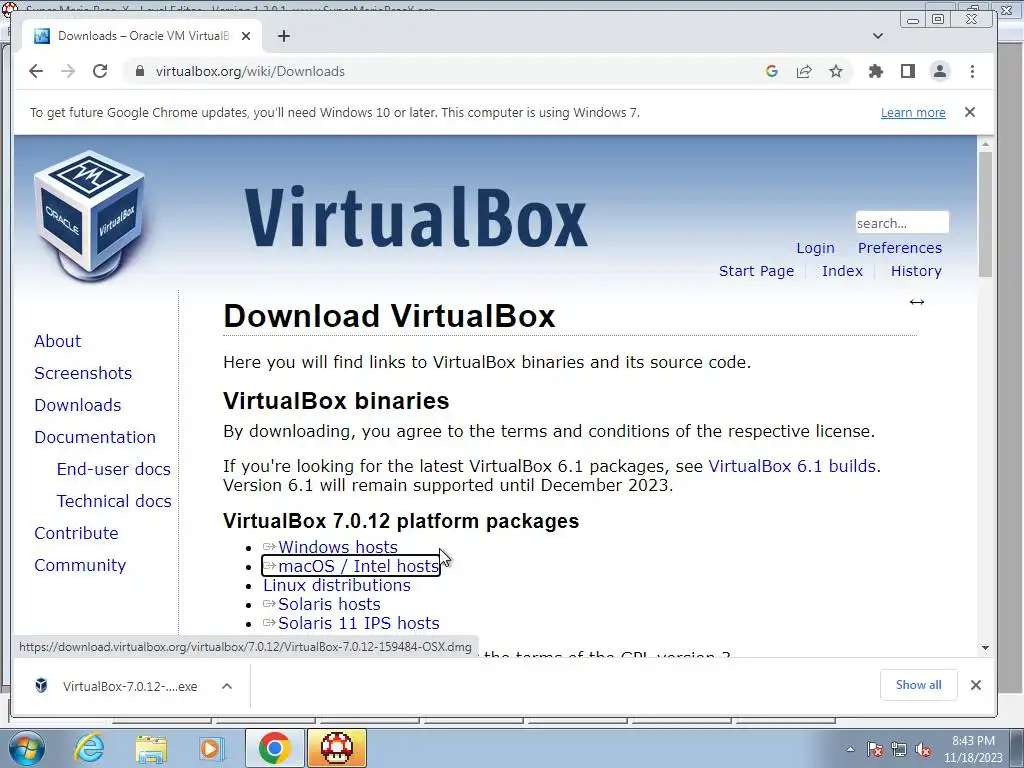This screenshot has width=1024, height=768.
Task: Click the VirtualBox cube logo
Action: pos(90,216)
